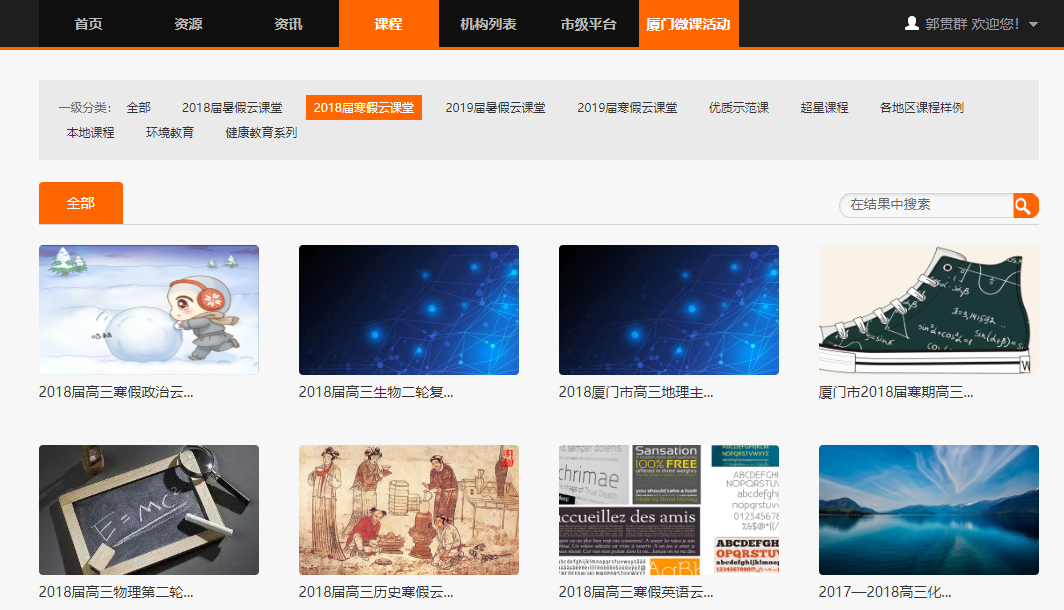This screenshot has height=610, width=1064.
Task: Click the user profile avatar icon
Action: [x=912, y=24]
